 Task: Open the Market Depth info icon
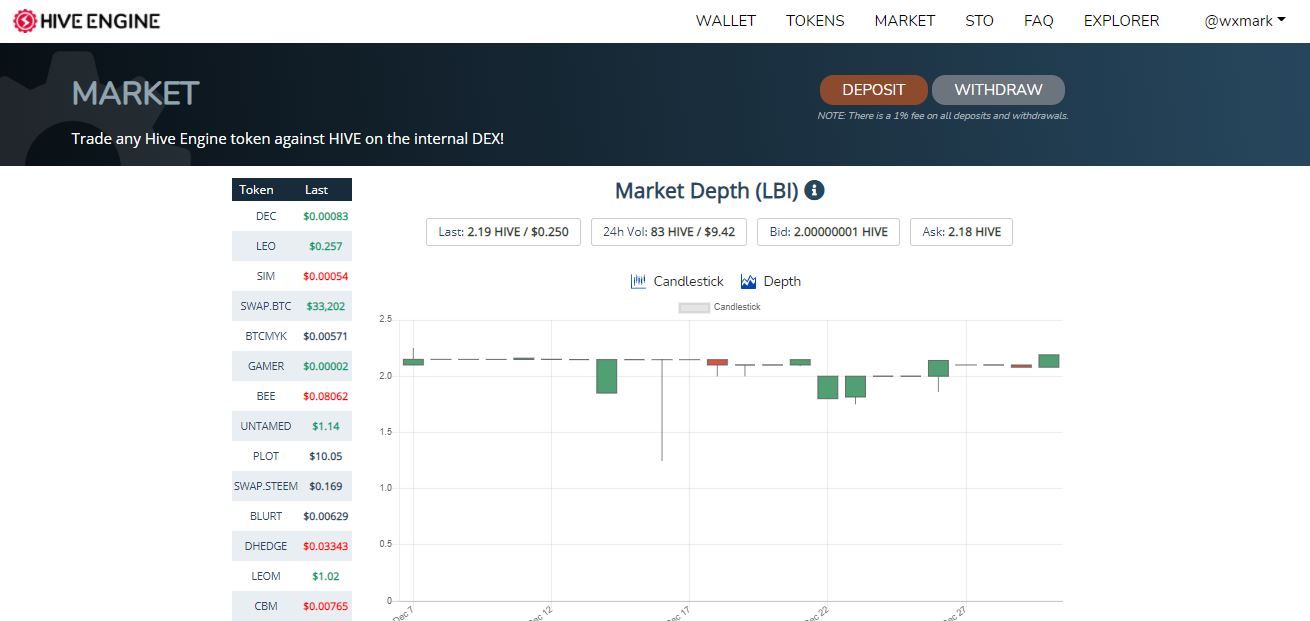click(x=815, y=190)
